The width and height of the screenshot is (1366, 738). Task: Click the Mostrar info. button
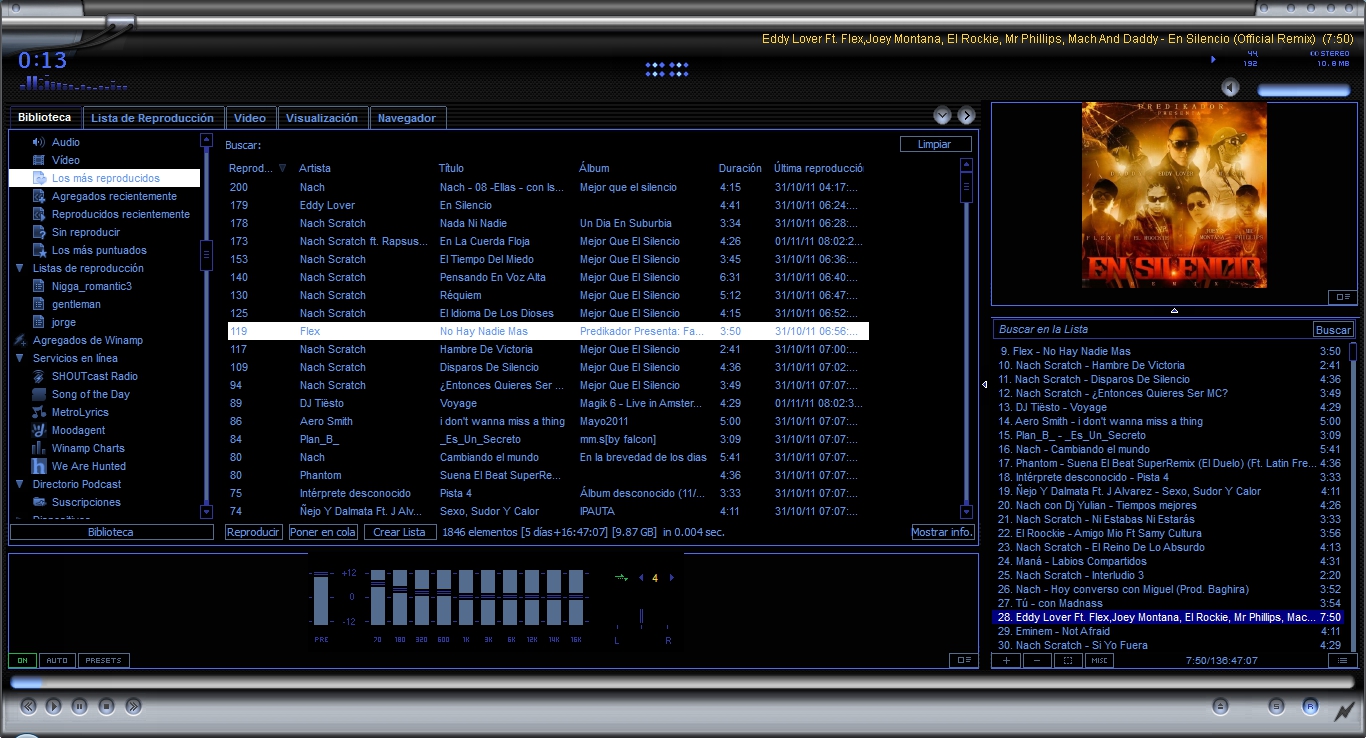coord(942,532)
